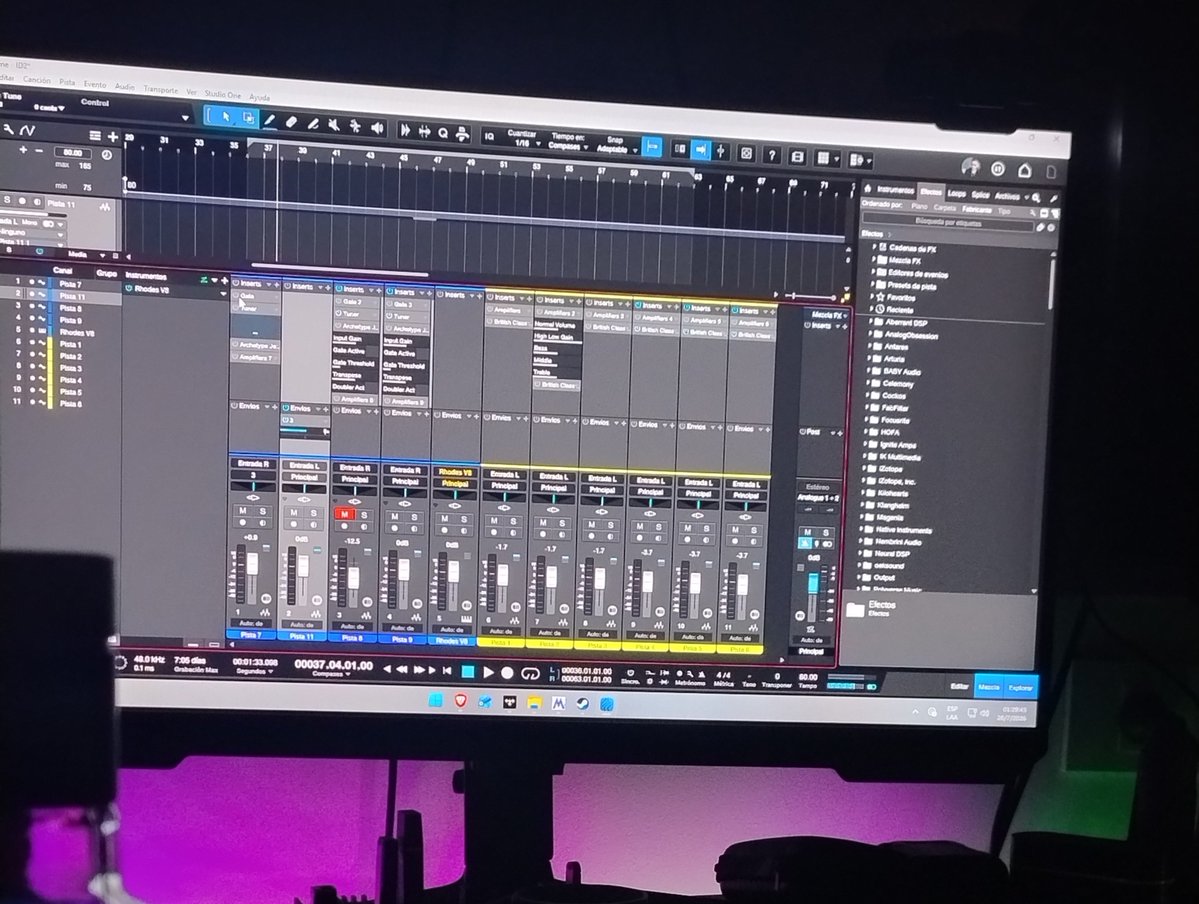The width and height of the screenshot is (1199, 904).
Task: Open the video player film icon
Action: coord(797,157)
